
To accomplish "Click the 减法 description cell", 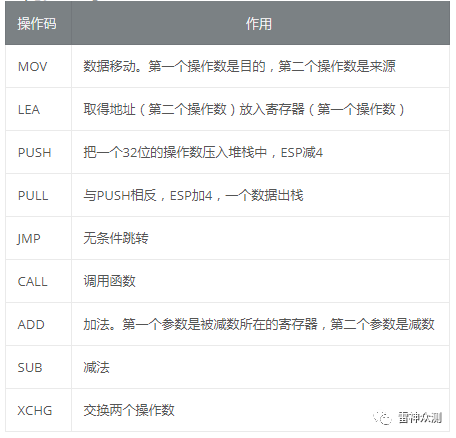I will pyautogui.click(x=260, y=367).
